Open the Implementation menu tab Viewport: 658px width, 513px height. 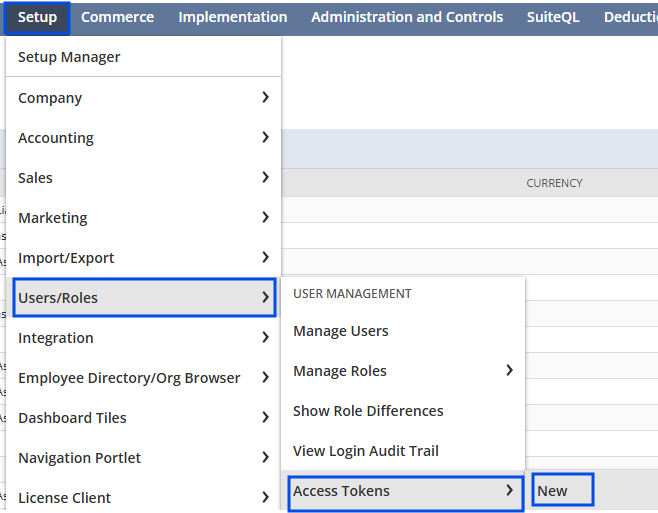[x=232, y=18]
